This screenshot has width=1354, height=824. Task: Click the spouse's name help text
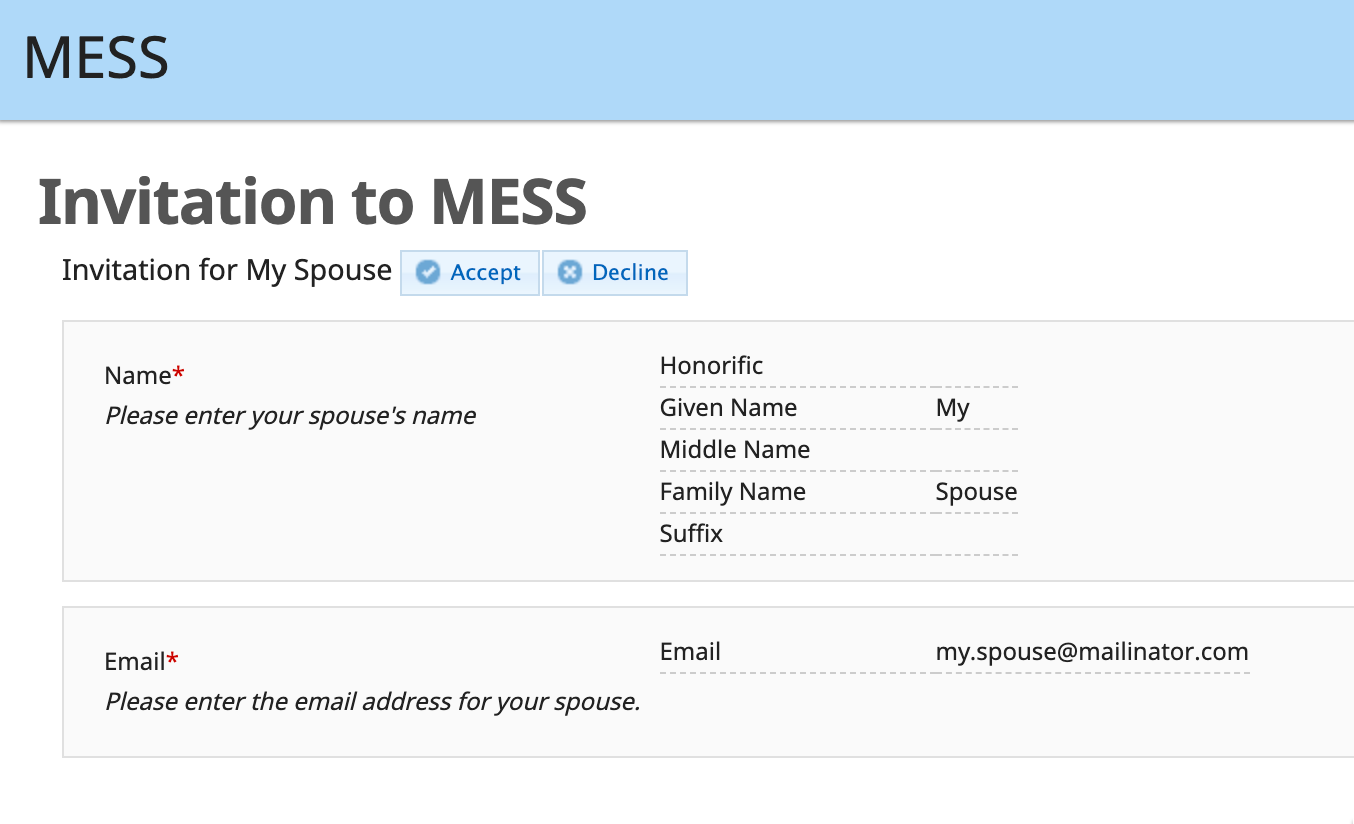[x=290, y=416]
